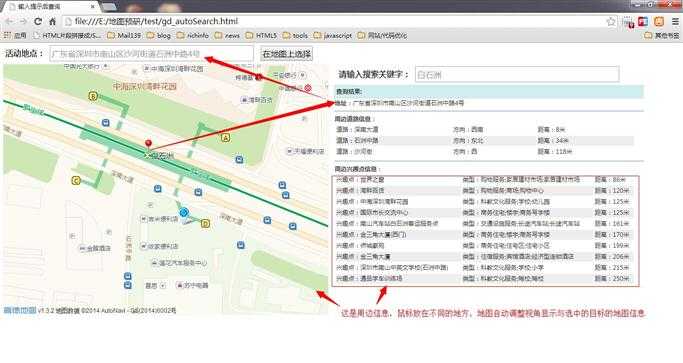
Task: Click subway exit A marker on map
Action: [x=225, y=138]
